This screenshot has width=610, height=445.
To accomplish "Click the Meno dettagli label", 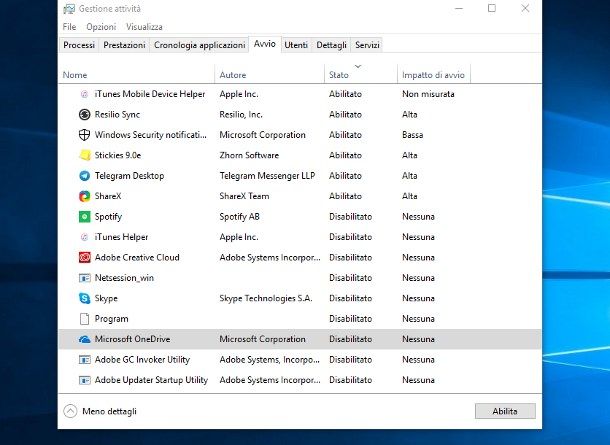I will point(109,411).
